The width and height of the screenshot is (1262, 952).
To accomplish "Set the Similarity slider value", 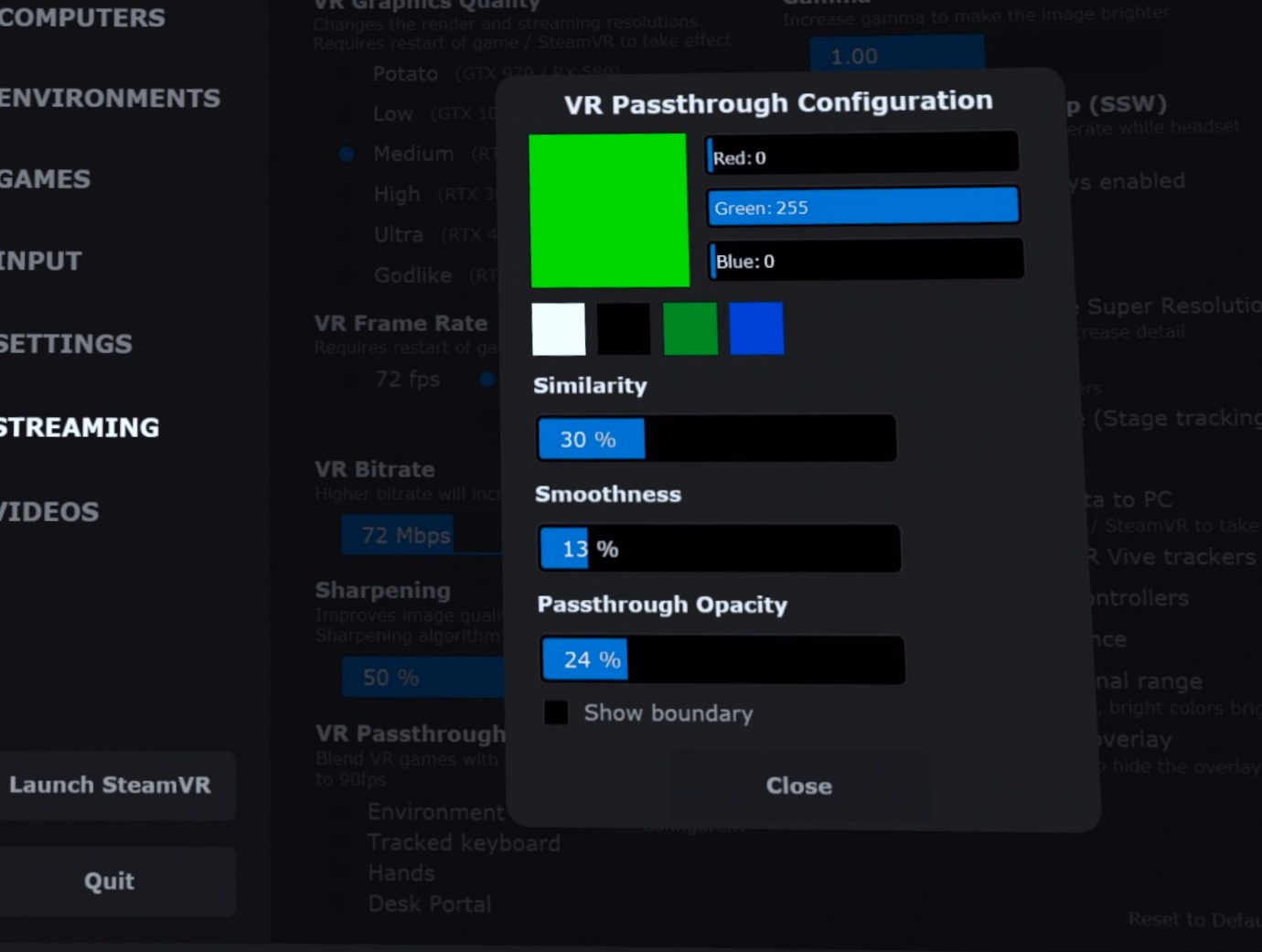I will point(716,439).
